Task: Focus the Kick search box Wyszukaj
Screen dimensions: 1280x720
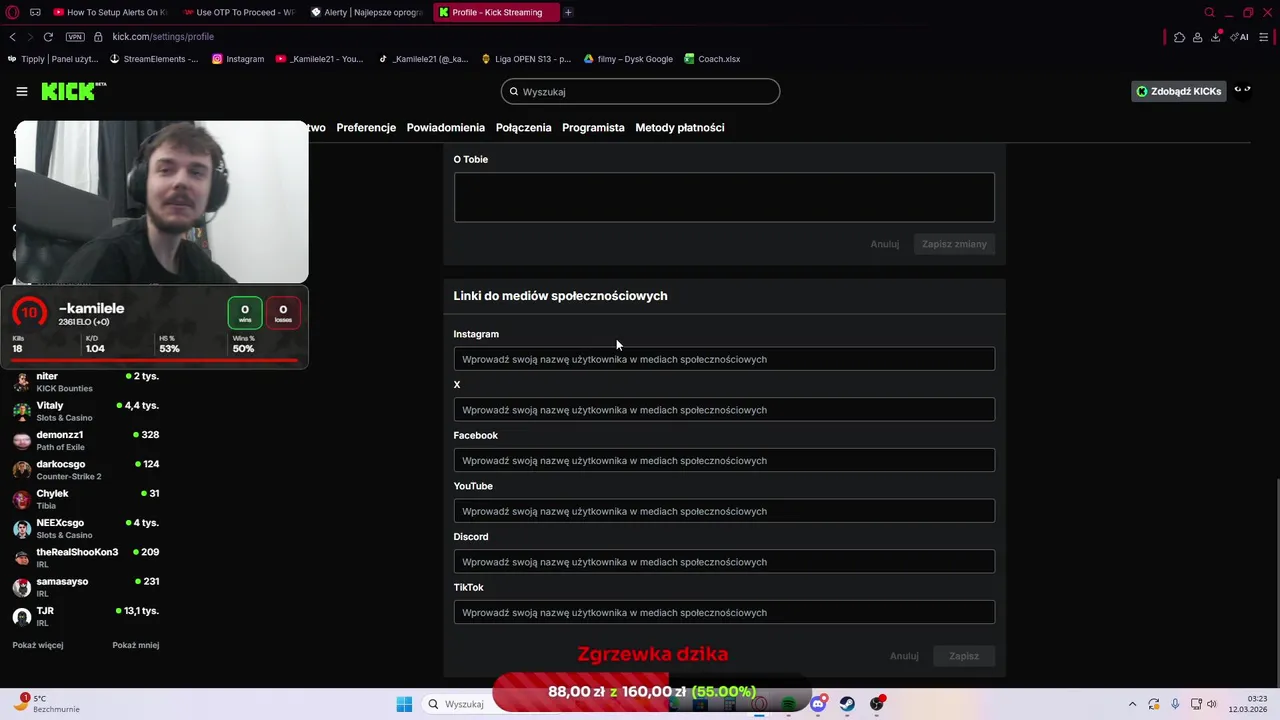Action: [640, 91]
